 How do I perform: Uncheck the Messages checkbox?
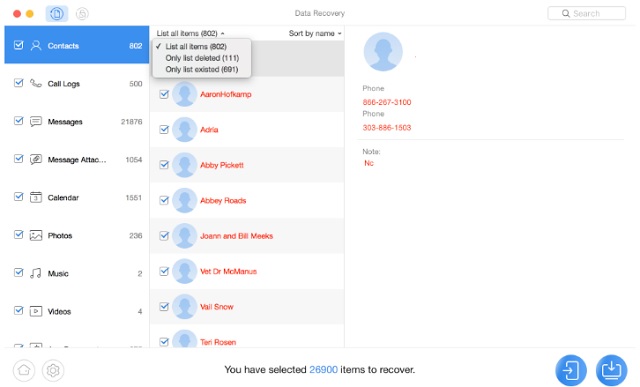[18, 121]
